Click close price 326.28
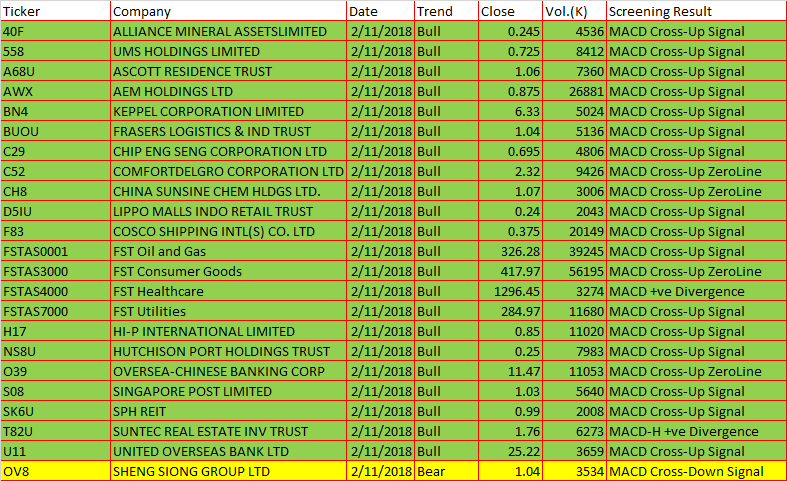Image resolution: width=787 pixels, height=481 pixels. pos(510,251)
